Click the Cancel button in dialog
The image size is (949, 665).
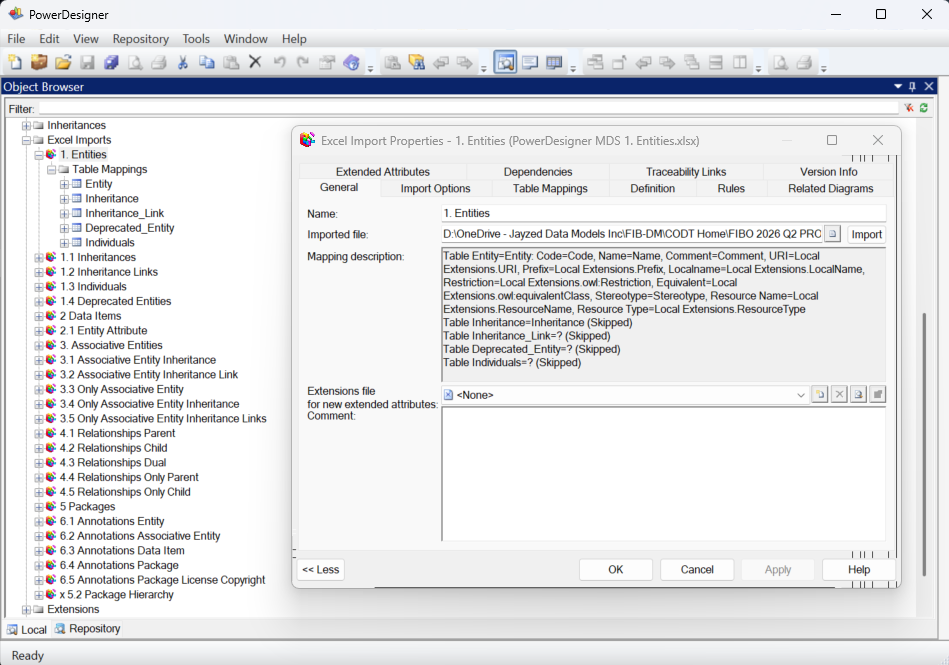[697, 569]
